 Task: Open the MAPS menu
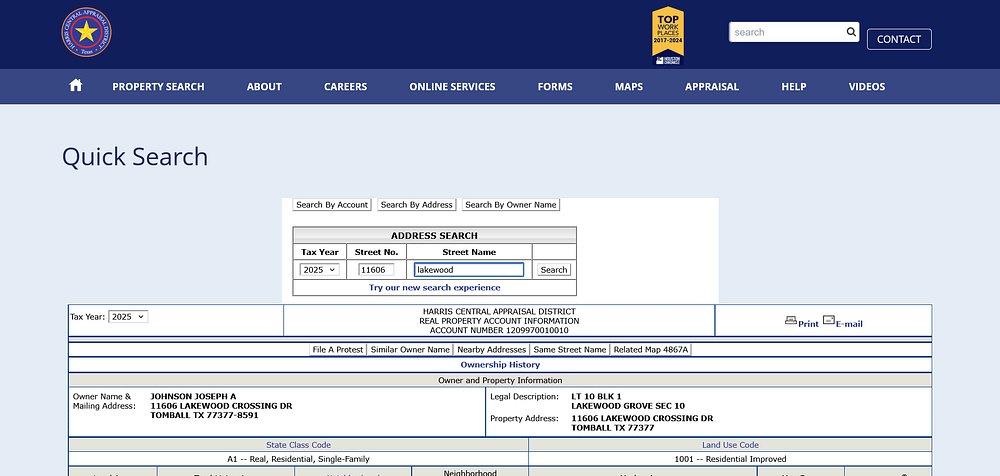(629, 87)
